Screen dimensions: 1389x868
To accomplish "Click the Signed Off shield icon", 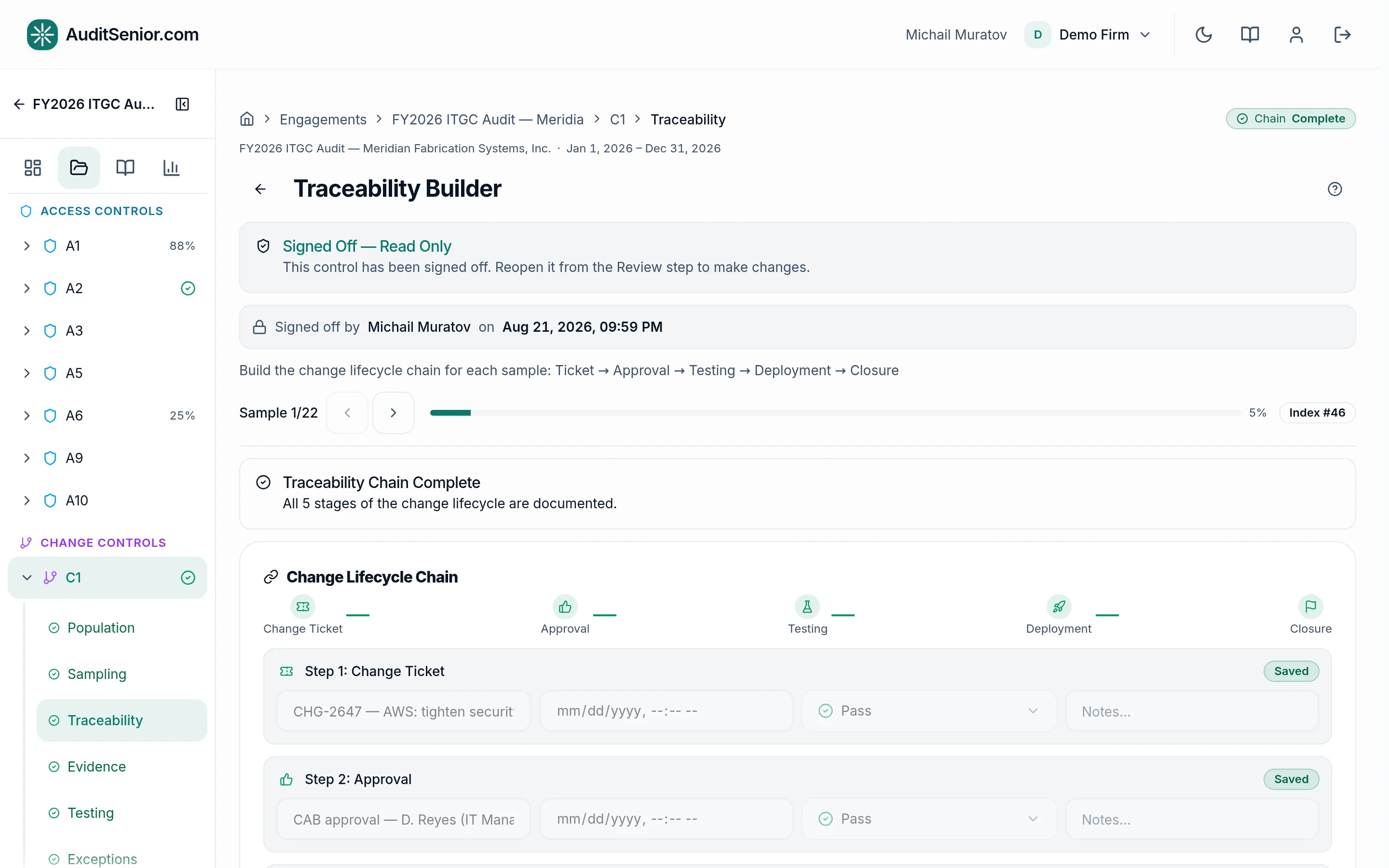I will pyautogui.click(x=263, y=246).
